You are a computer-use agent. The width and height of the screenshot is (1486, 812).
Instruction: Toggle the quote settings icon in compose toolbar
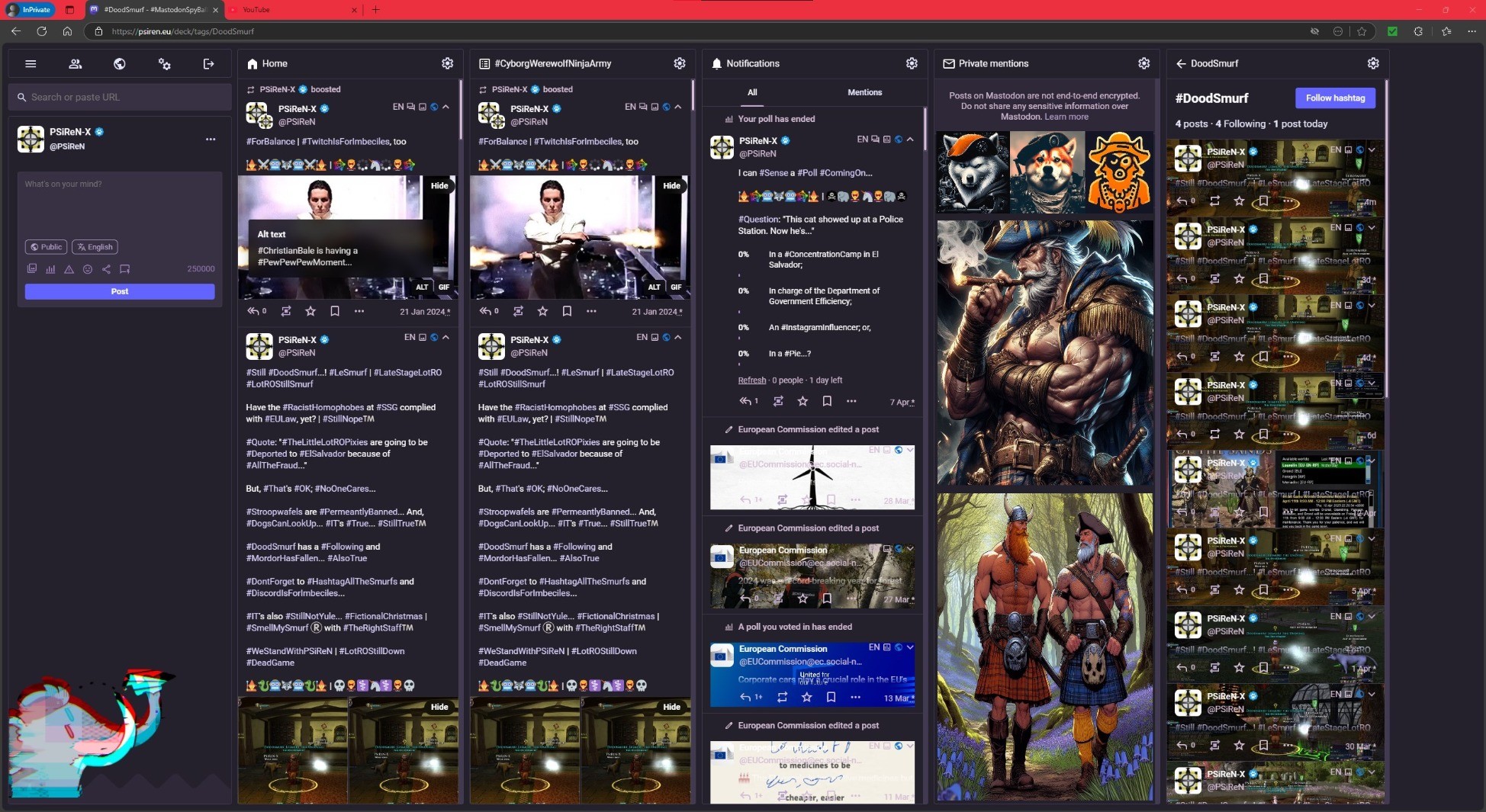pyautogui.click(x=125, y=269)
